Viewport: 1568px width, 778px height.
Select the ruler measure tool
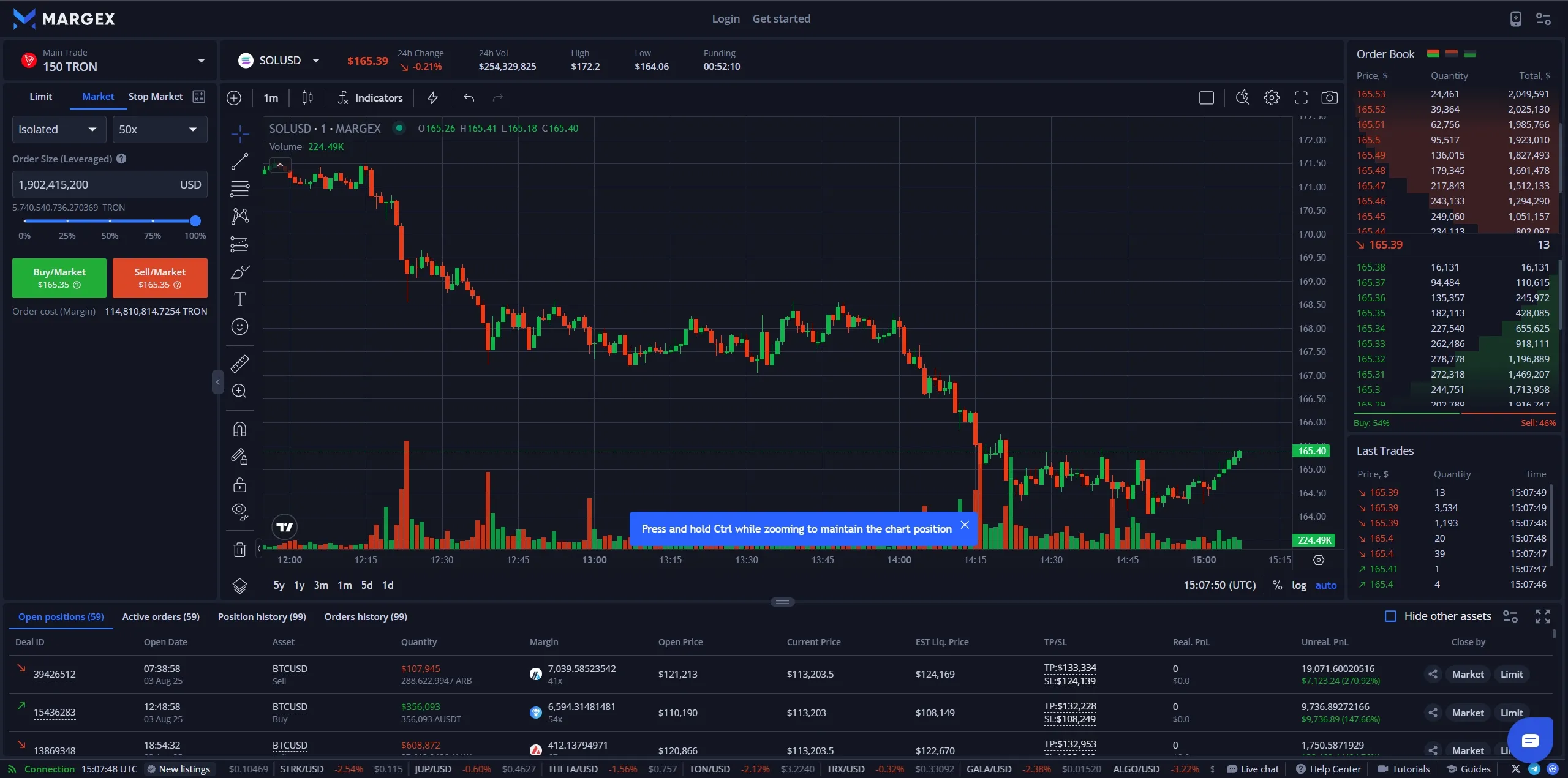pyautogui.click(x=239, y=364)
